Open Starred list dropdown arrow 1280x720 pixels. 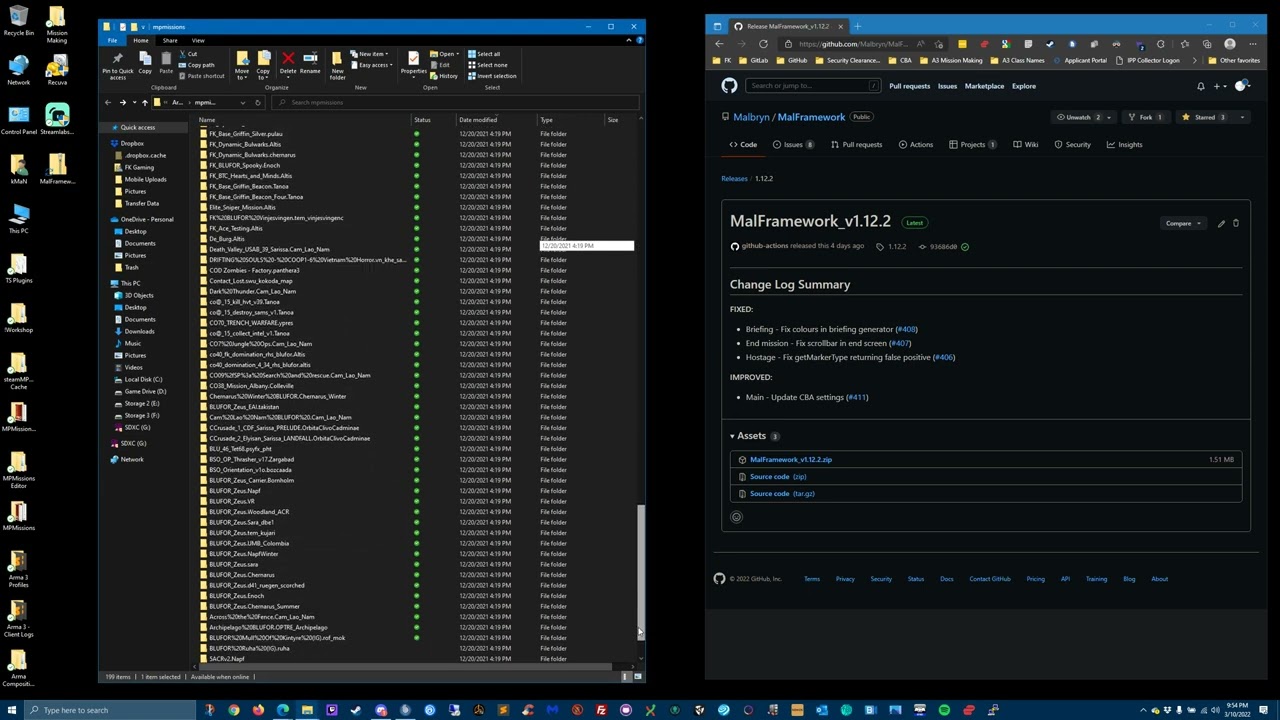coord(1242,117)
